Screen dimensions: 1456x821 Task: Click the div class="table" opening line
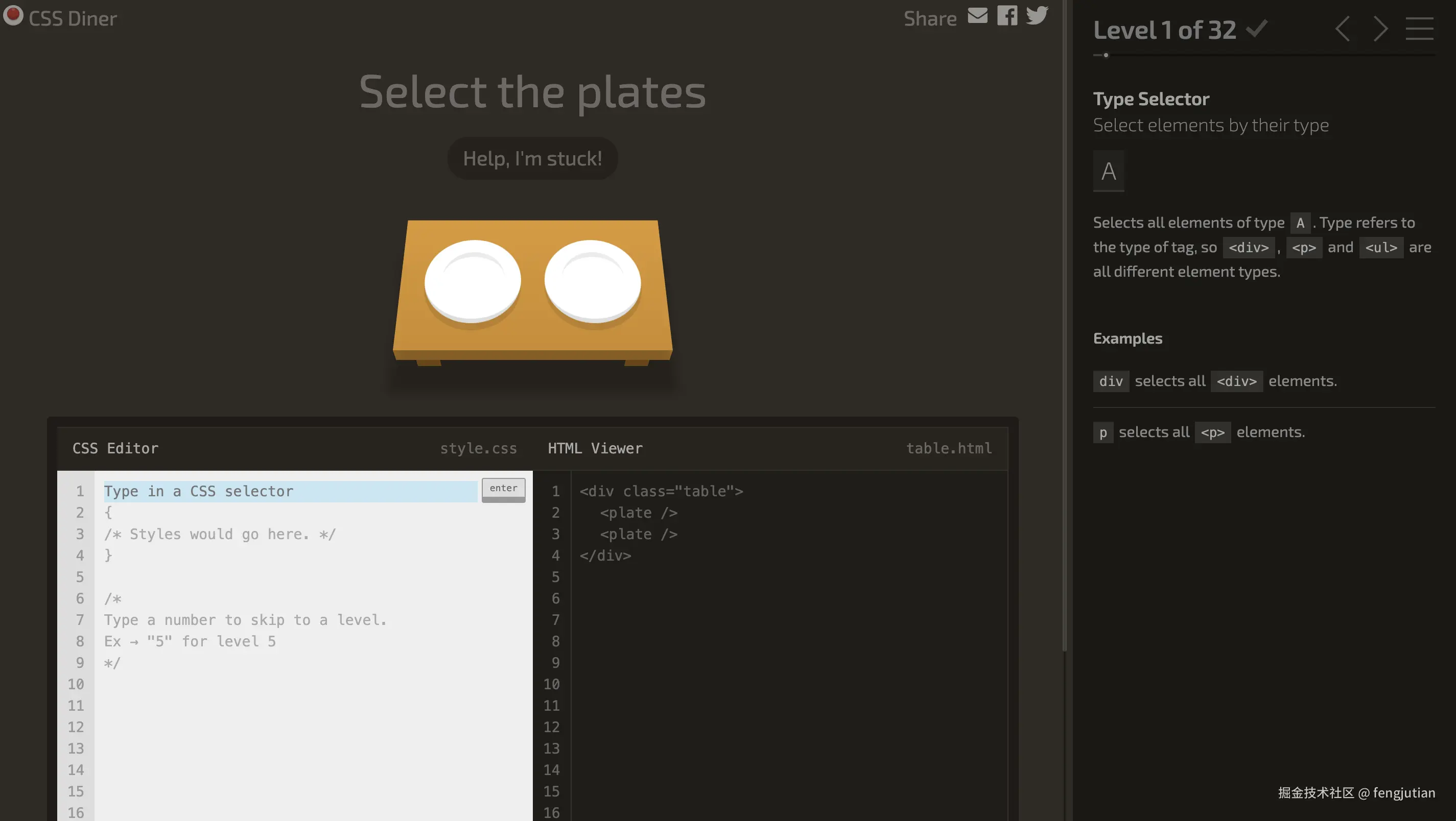coord(661,491)
